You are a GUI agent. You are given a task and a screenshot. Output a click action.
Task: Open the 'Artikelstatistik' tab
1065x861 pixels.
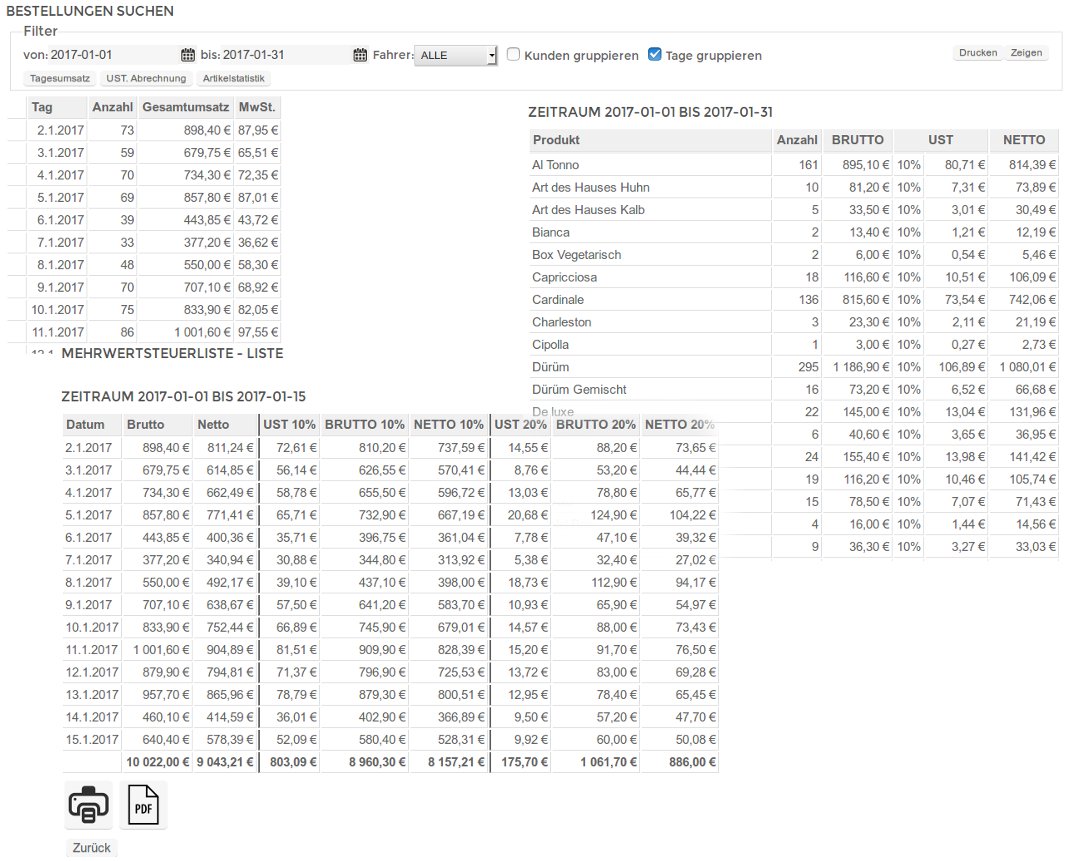232,78
